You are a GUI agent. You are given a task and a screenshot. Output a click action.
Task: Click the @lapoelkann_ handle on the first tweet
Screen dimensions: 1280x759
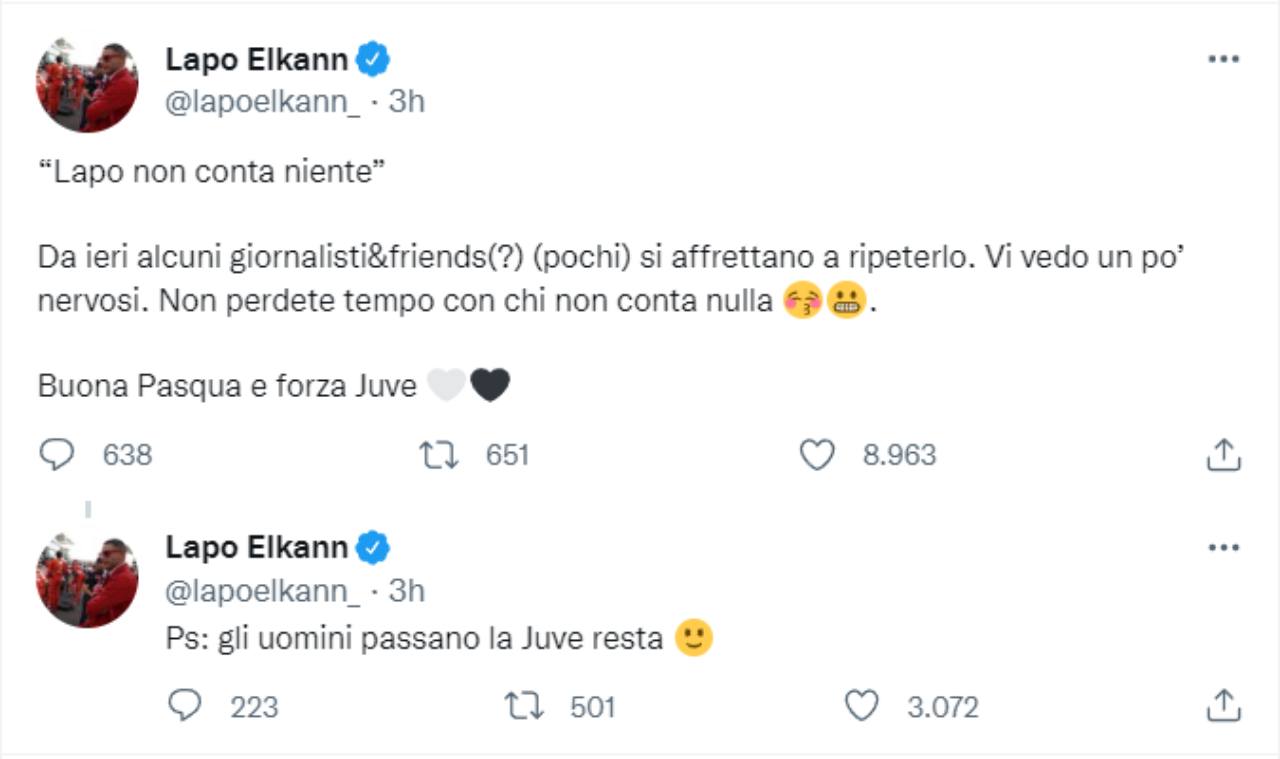pyautogui.click(x=262, y=102)
